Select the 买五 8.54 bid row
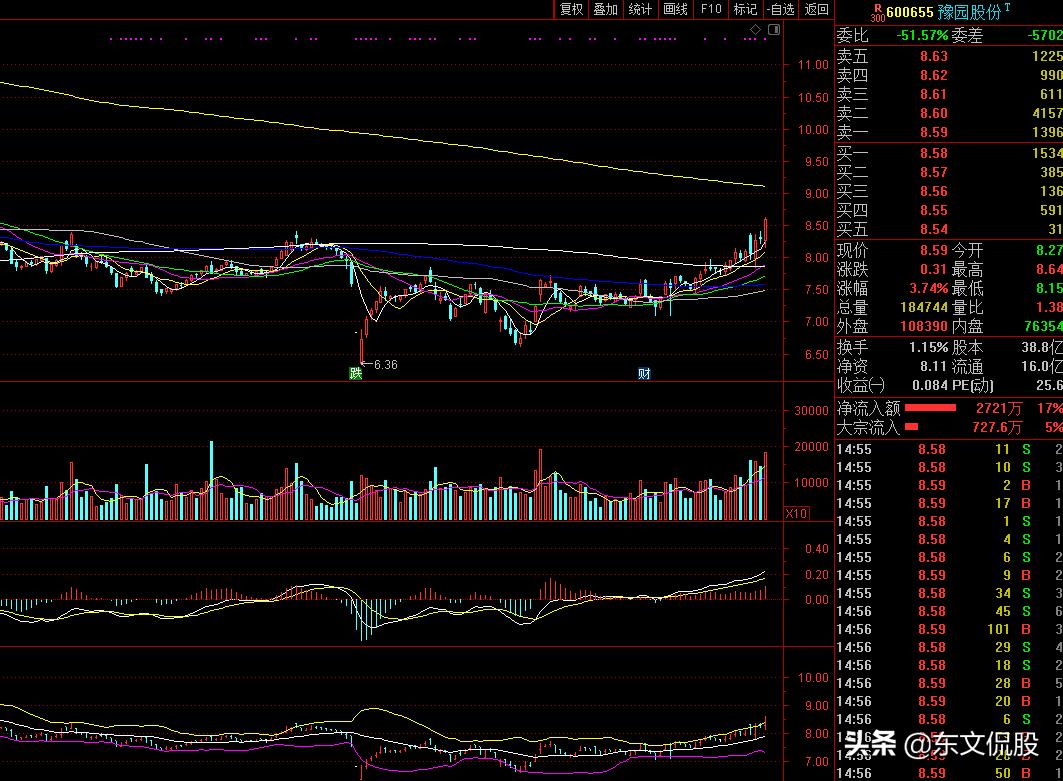The image size is (1063, 781). coord(949,229)
